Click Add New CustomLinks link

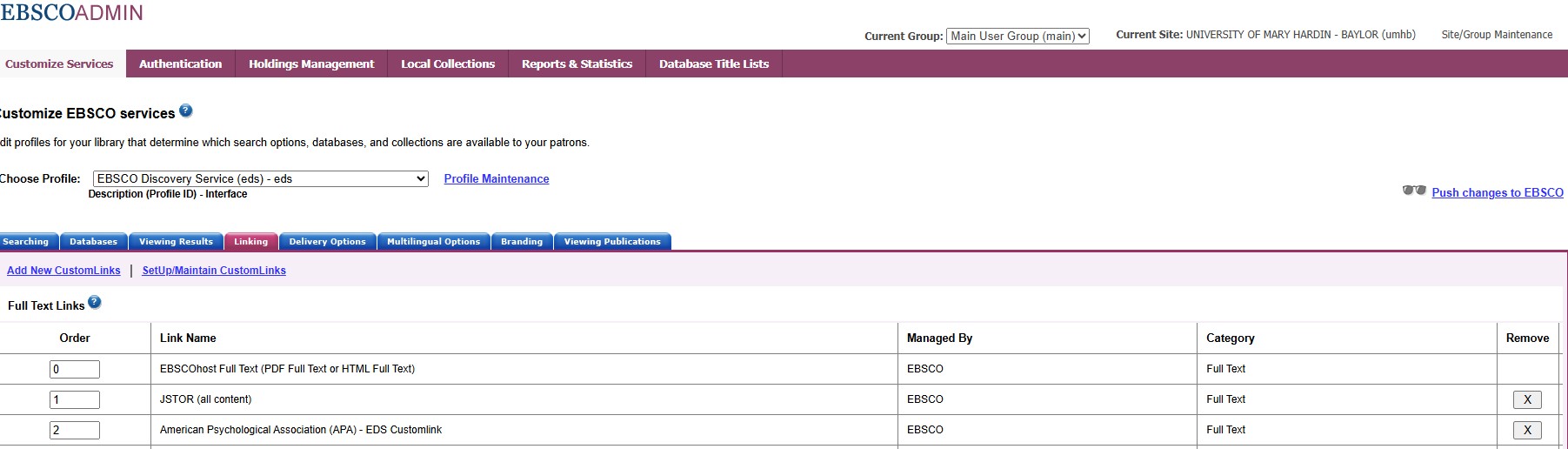click(63, 271)
